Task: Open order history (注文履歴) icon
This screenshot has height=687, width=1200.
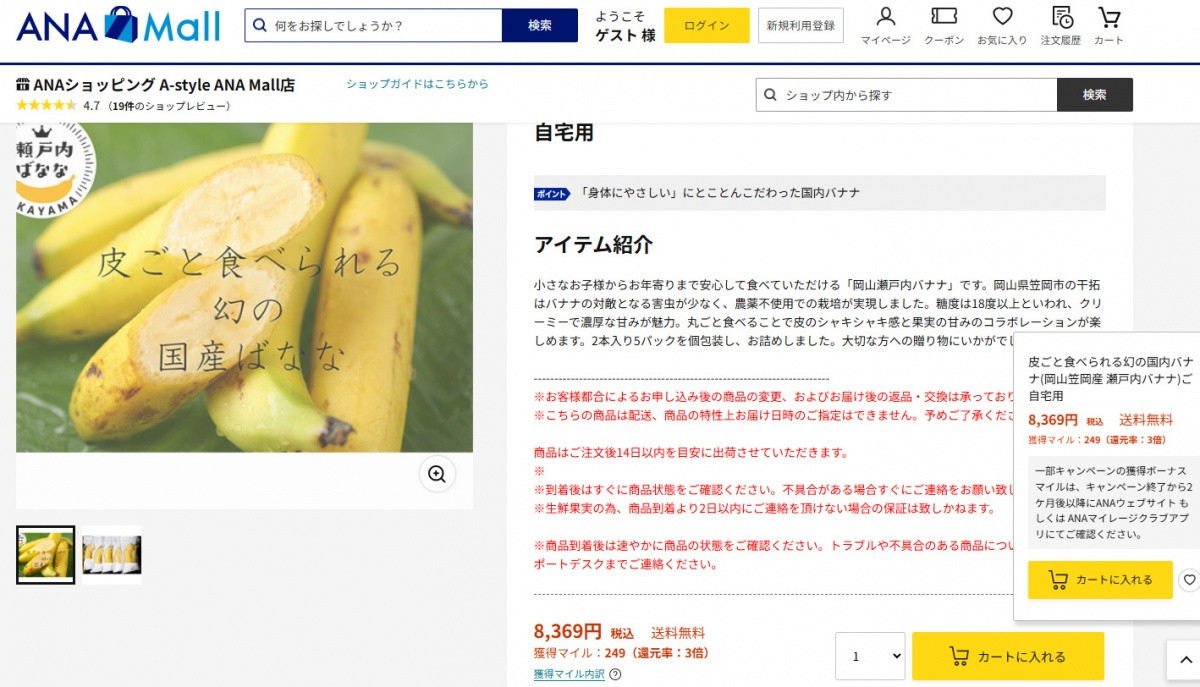Action: pos(1062,25)
